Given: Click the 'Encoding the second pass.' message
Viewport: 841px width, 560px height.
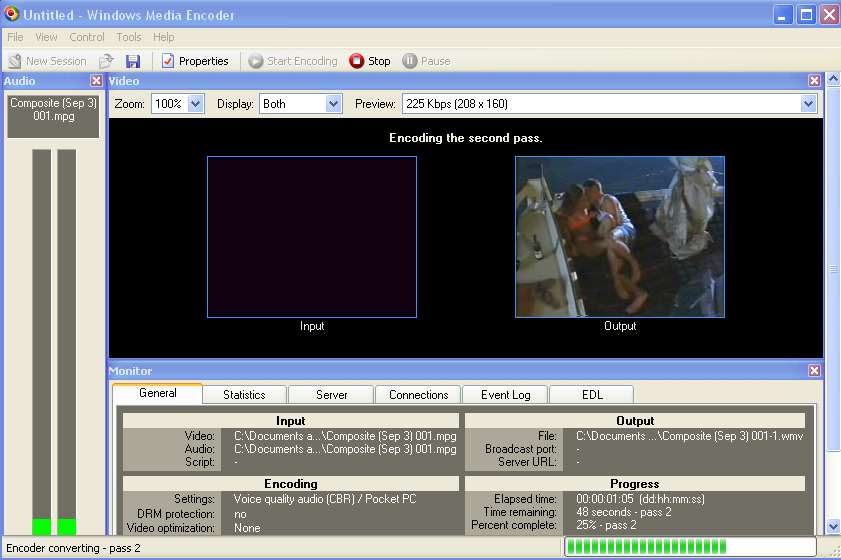Looking at the screenshot, I should click(466, 138).
